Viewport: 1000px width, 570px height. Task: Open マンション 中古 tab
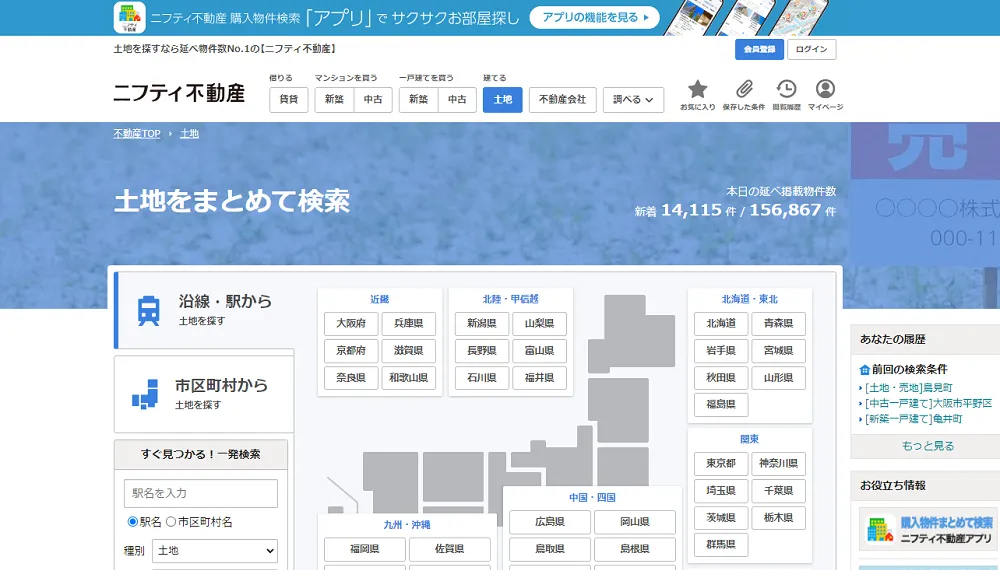[x=373, y=99]
